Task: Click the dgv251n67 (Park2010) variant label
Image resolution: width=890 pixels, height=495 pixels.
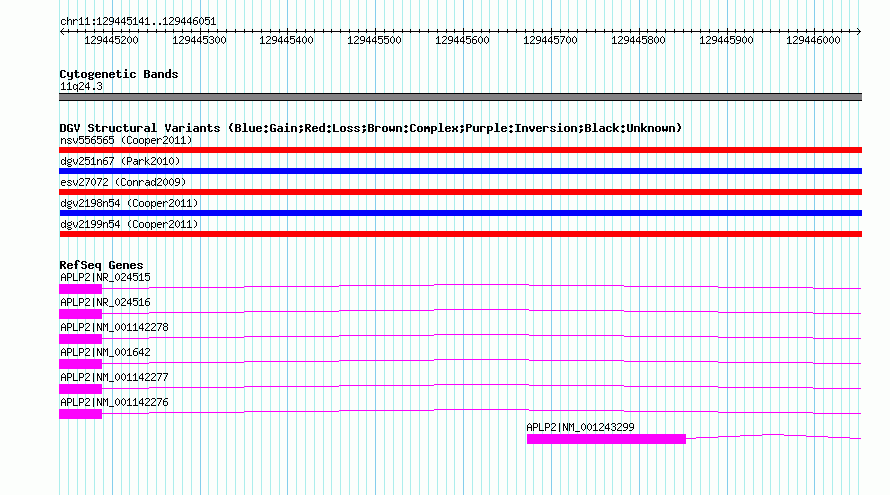Action: click(x=120, y=161)
